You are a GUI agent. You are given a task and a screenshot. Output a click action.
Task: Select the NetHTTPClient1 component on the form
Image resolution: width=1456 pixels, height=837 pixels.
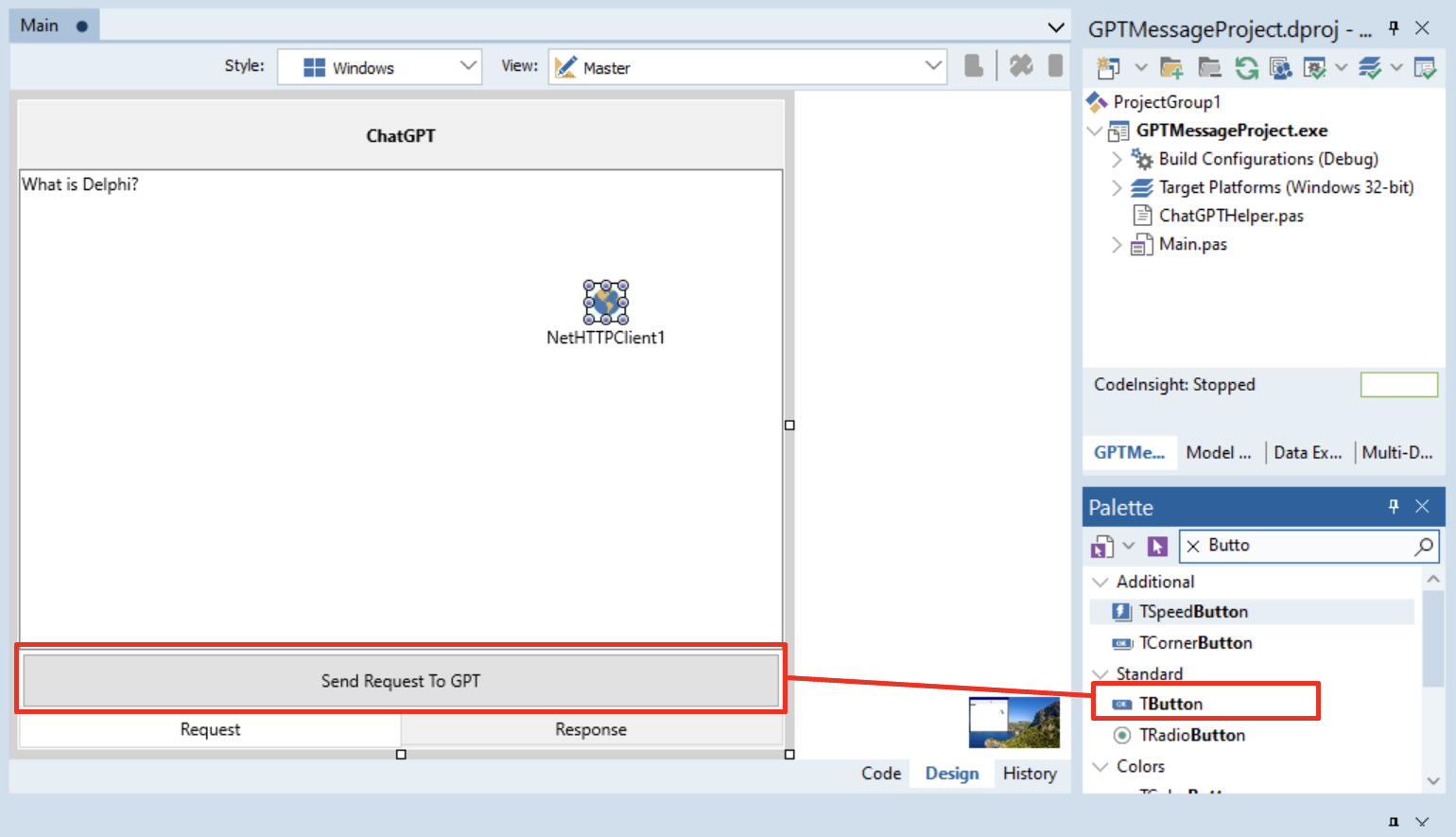point(605,303)
